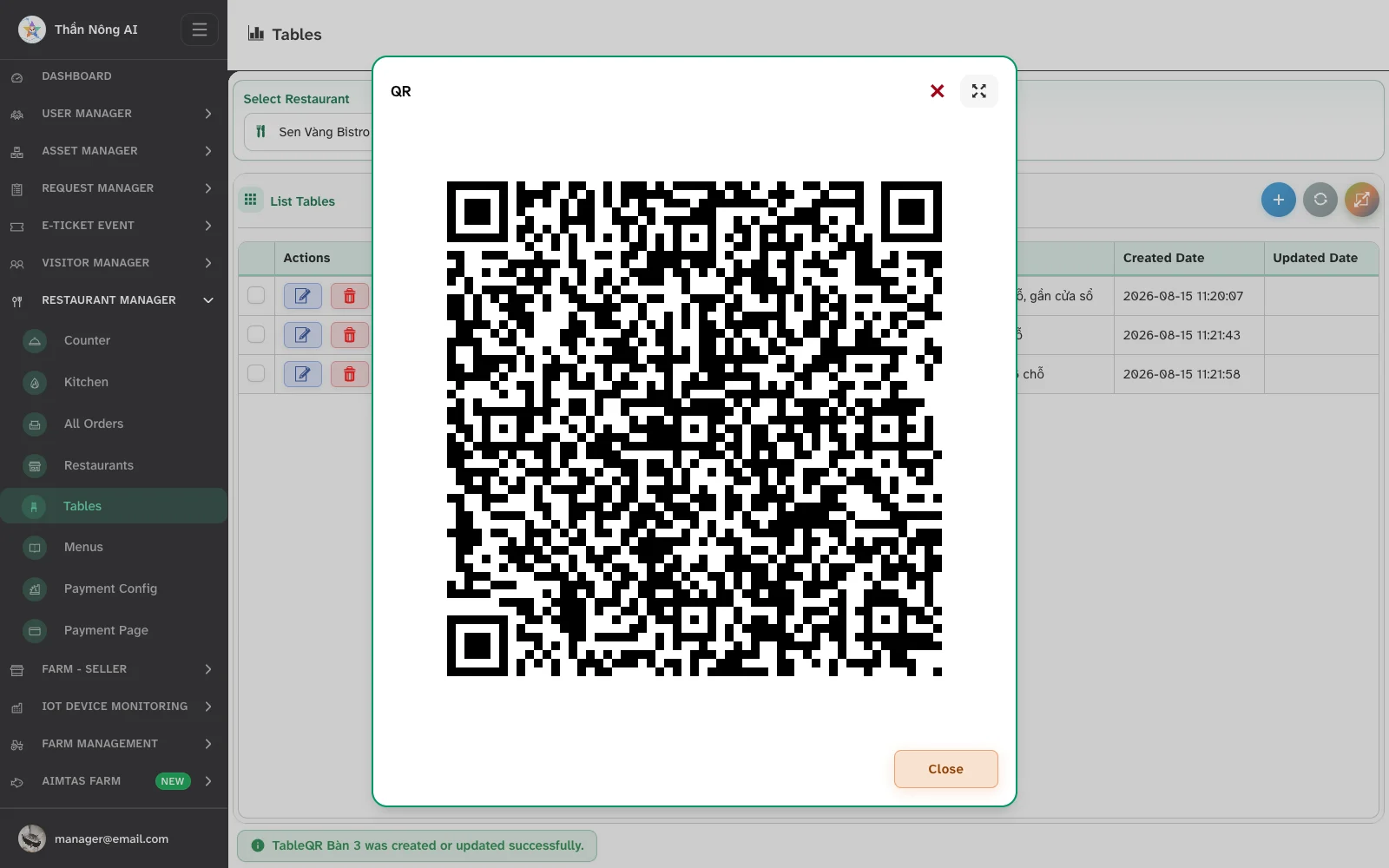Click the E-Ticket Event ticket icon

[x=16, y=227]
